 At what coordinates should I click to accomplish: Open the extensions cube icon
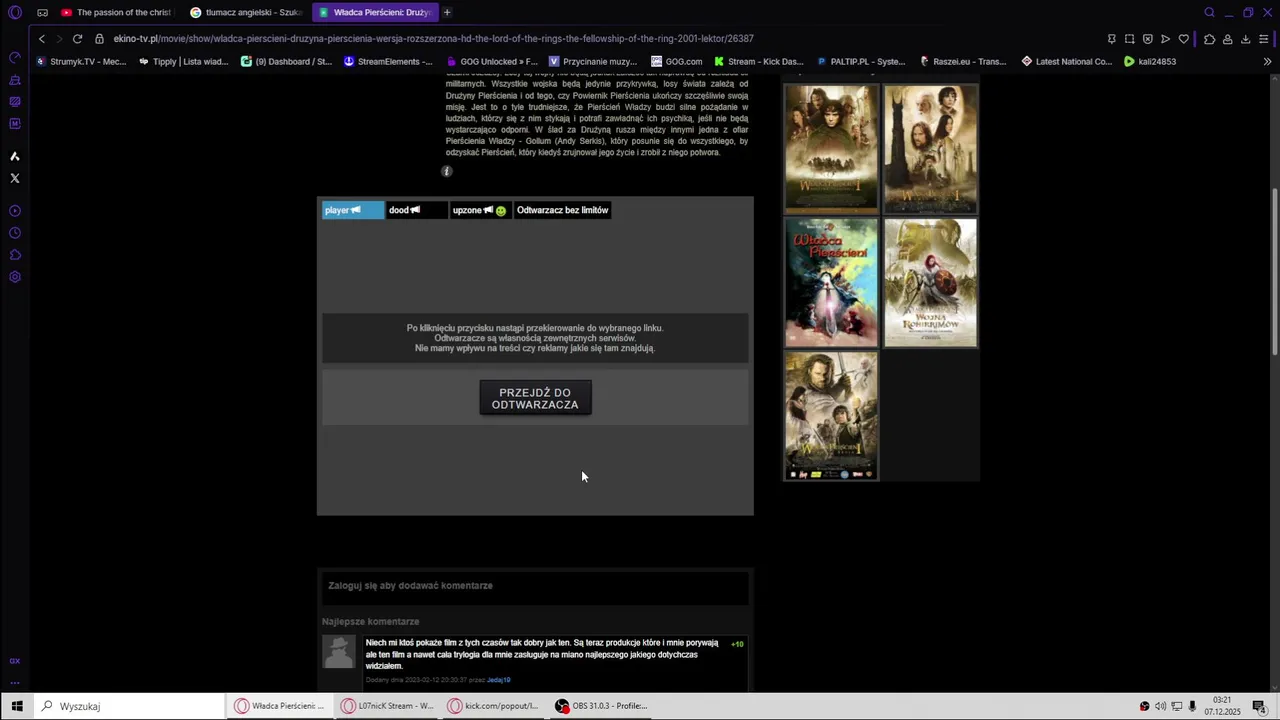tap(1209, 39)
